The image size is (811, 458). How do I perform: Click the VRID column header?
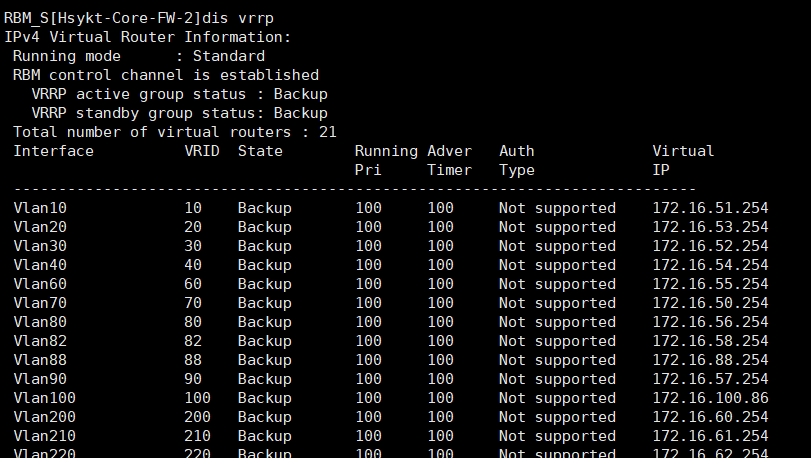coord(202,151)
